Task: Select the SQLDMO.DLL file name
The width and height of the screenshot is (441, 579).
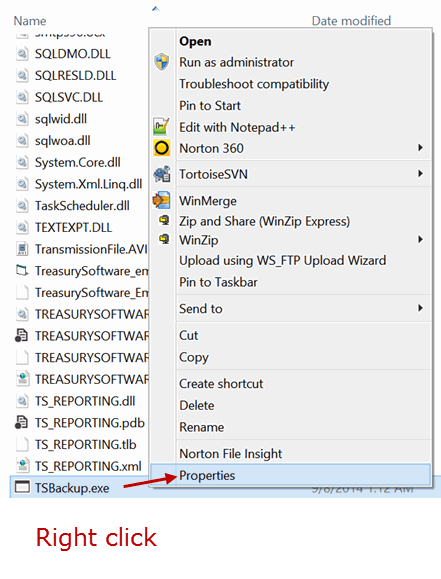Action: 72,54
